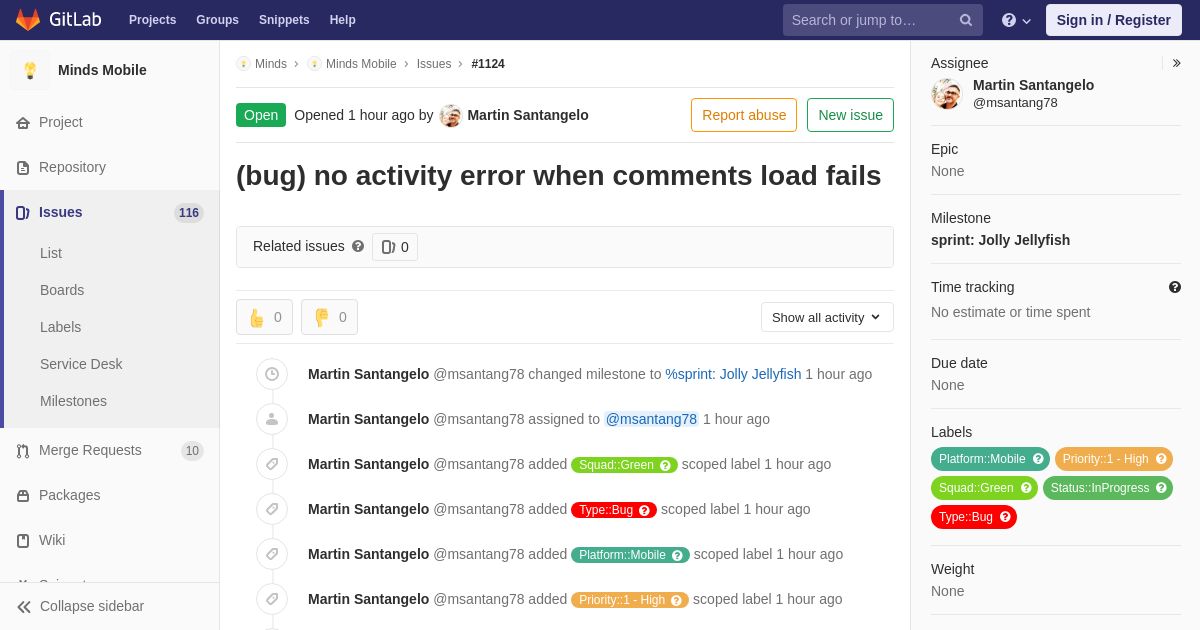Click the label tag icon on Type::Bug activity
The width and height of the screenshot is (1200, 630).
pyautogui.click(x=272, y=509)
